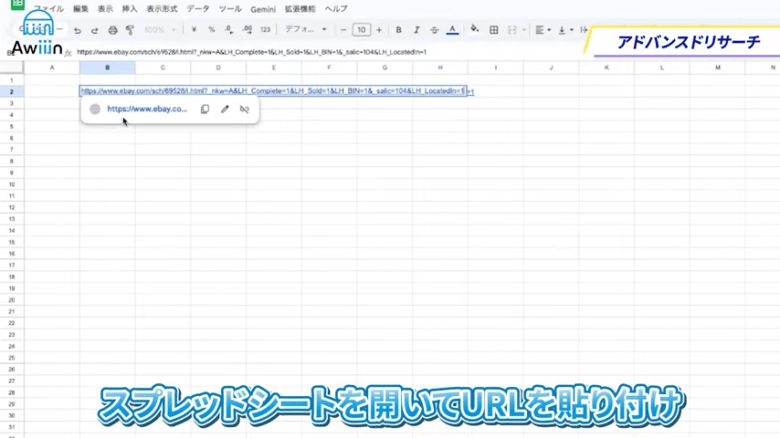Apply percent number format
This screenshot has width=780, height=438.
(x=211, y=30)
